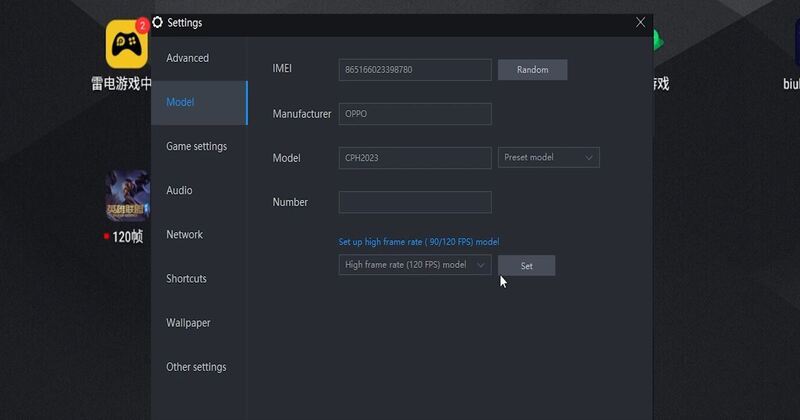This screenshot has height=420, width=800.
Task: Click the empty Number input field
Action: point(415,202)
